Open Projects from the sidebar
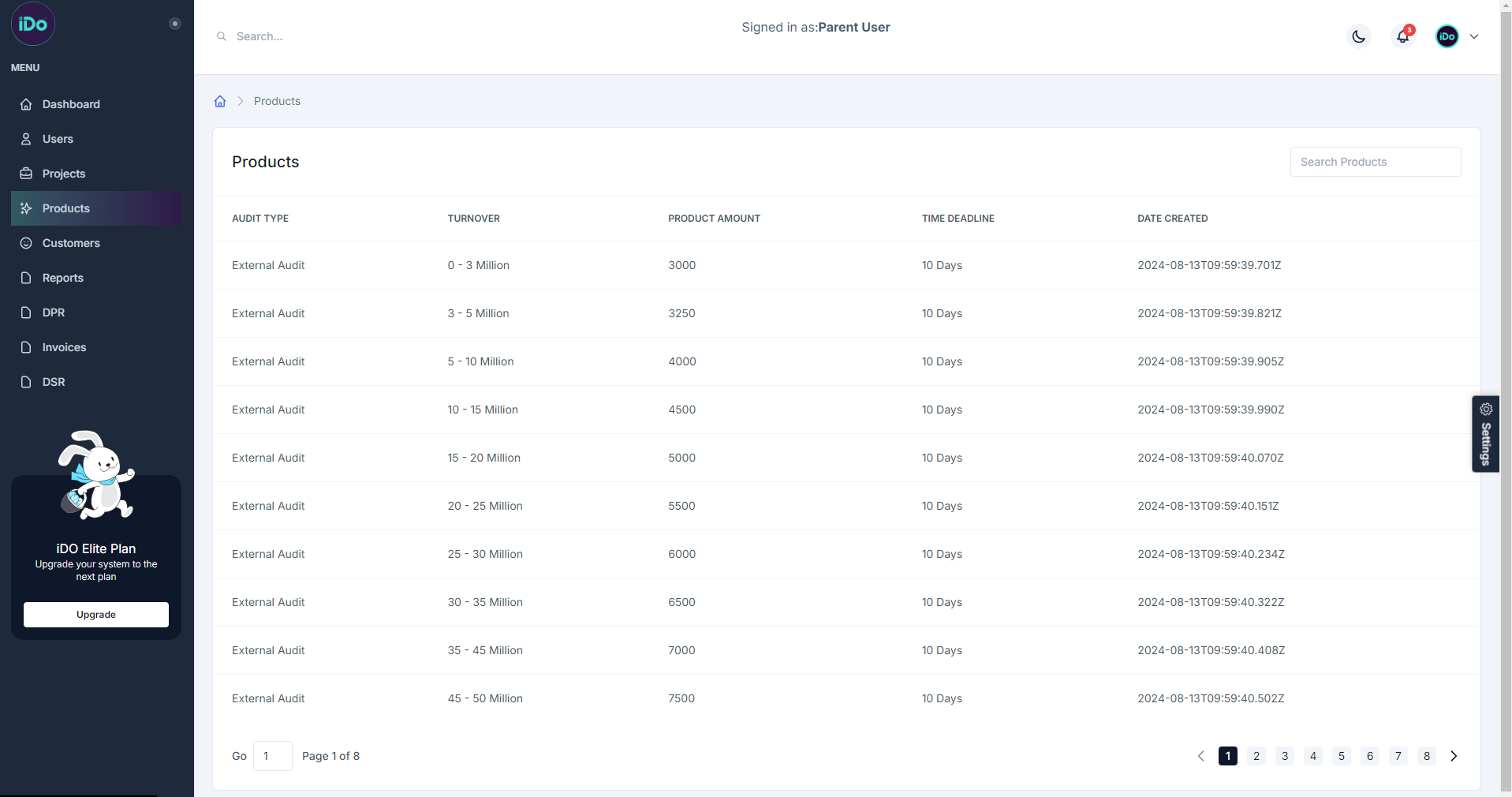Image resolution: width=1512 pixels, height=797 pixels. [x=63, y=174]
